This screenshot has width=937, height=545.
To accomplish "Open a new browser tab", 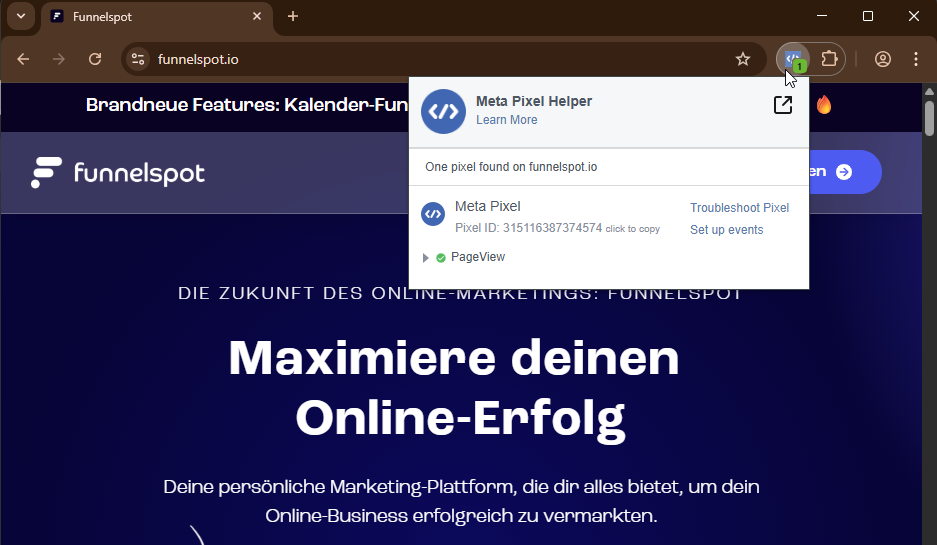I will (293, 16).
